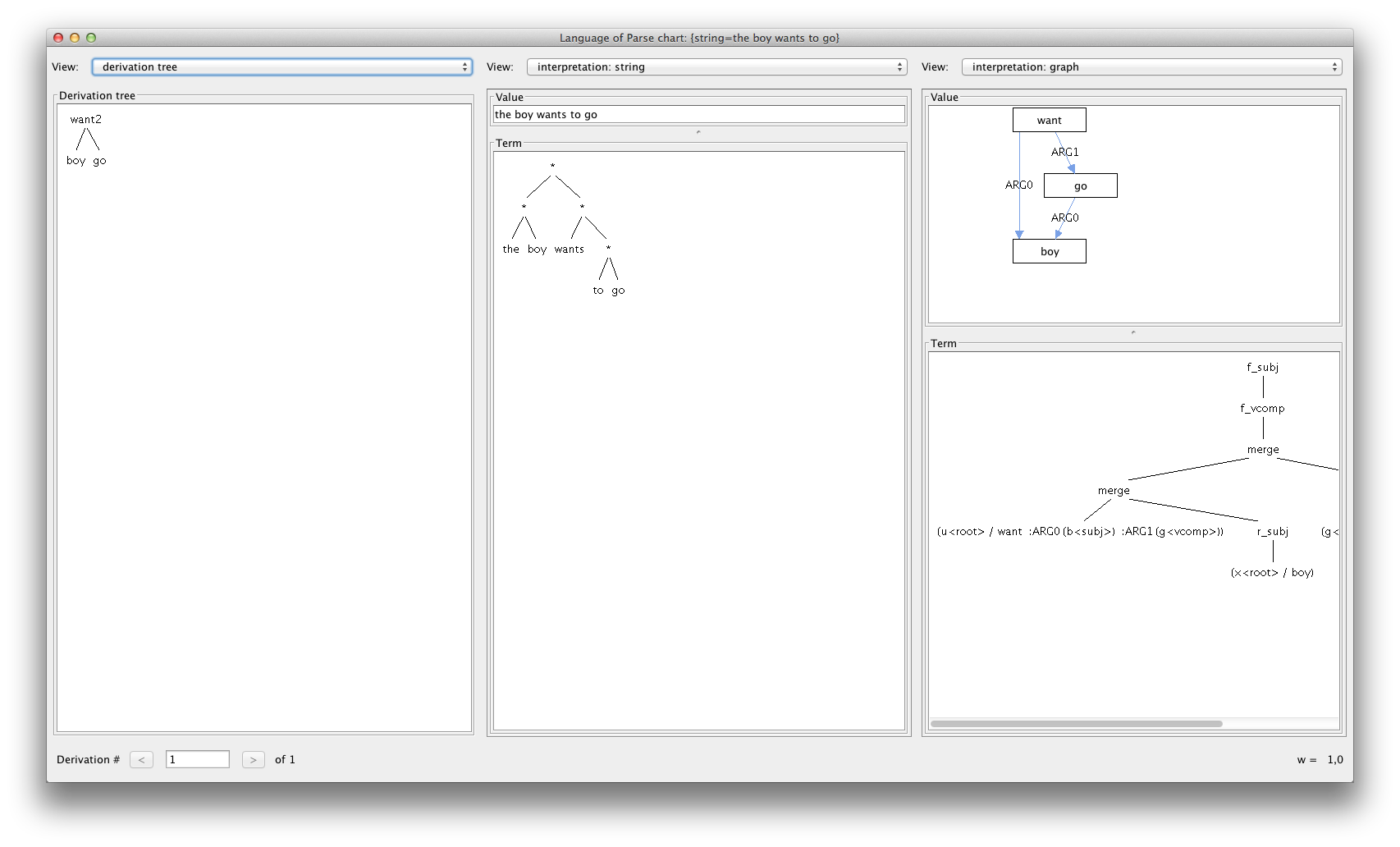Go to previous derivation with < button

coord(141,759)
